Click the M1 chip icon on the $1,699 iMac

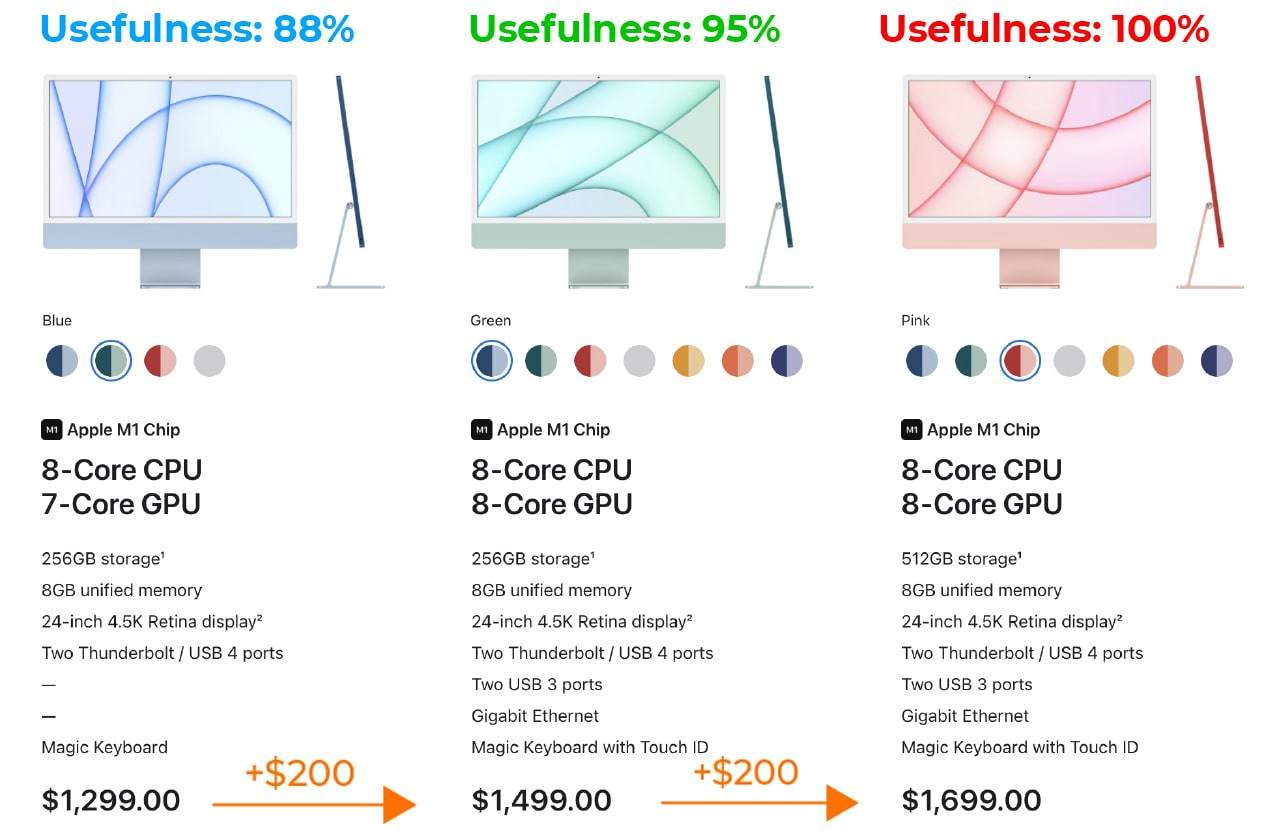coord(912,430)
